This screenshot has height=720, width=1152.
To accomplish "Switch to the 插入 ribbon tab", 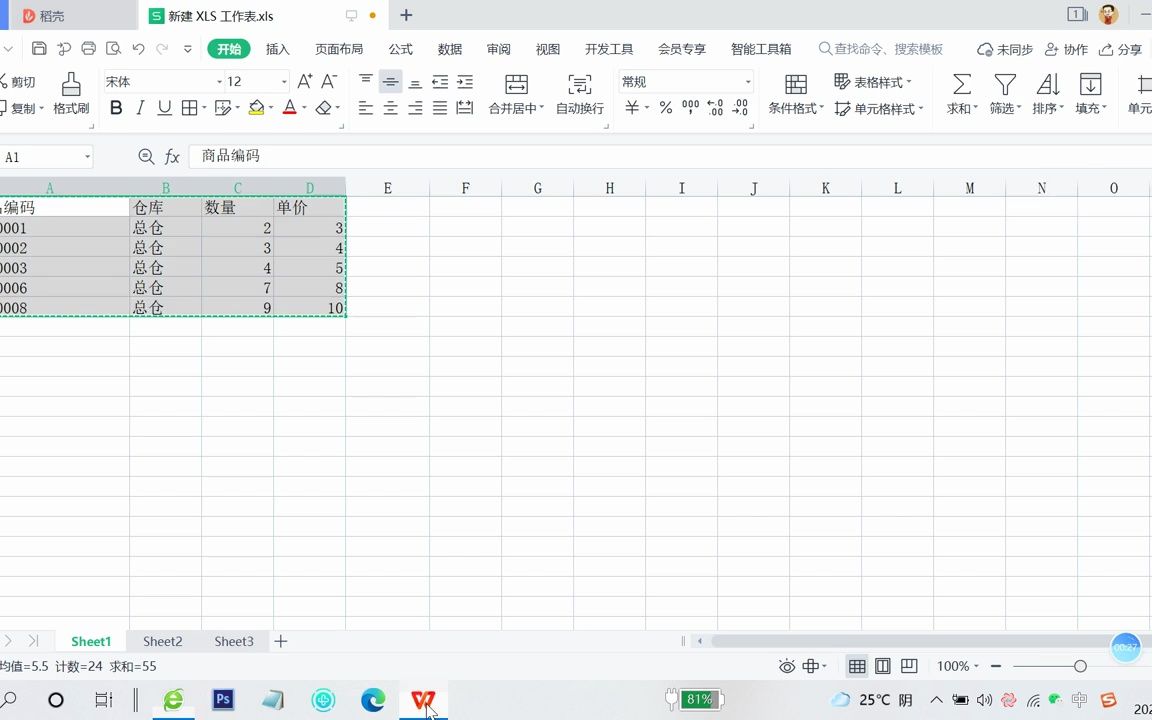I will pos(277,48).
